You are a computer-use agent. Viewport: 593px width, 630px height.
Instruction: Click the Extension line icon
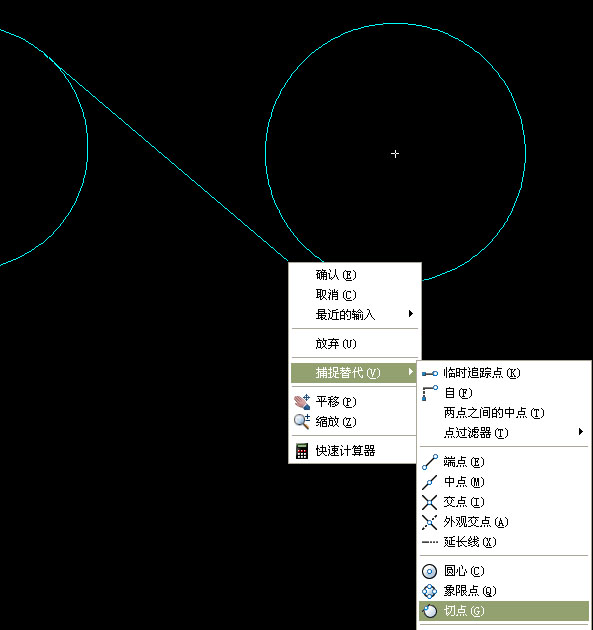[x=429, y=542]
